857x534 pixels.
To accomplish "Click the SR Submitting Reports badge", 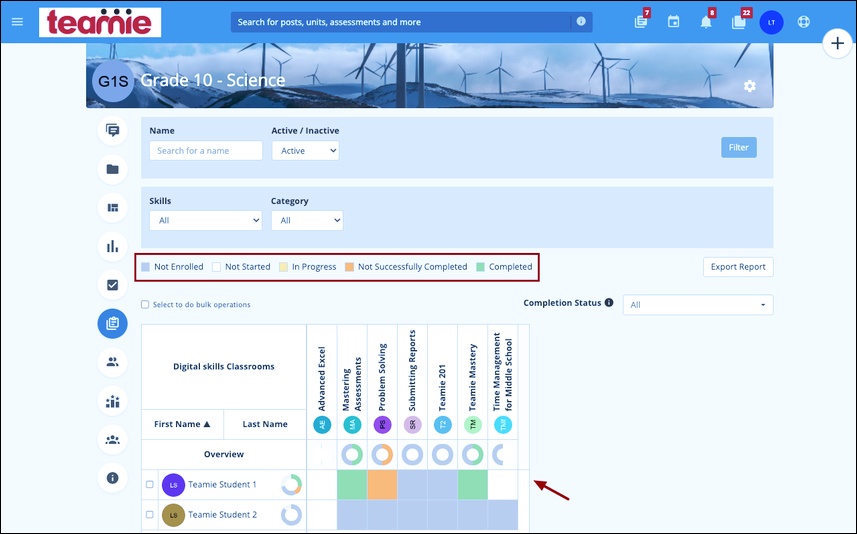I will tap(412, 425).
